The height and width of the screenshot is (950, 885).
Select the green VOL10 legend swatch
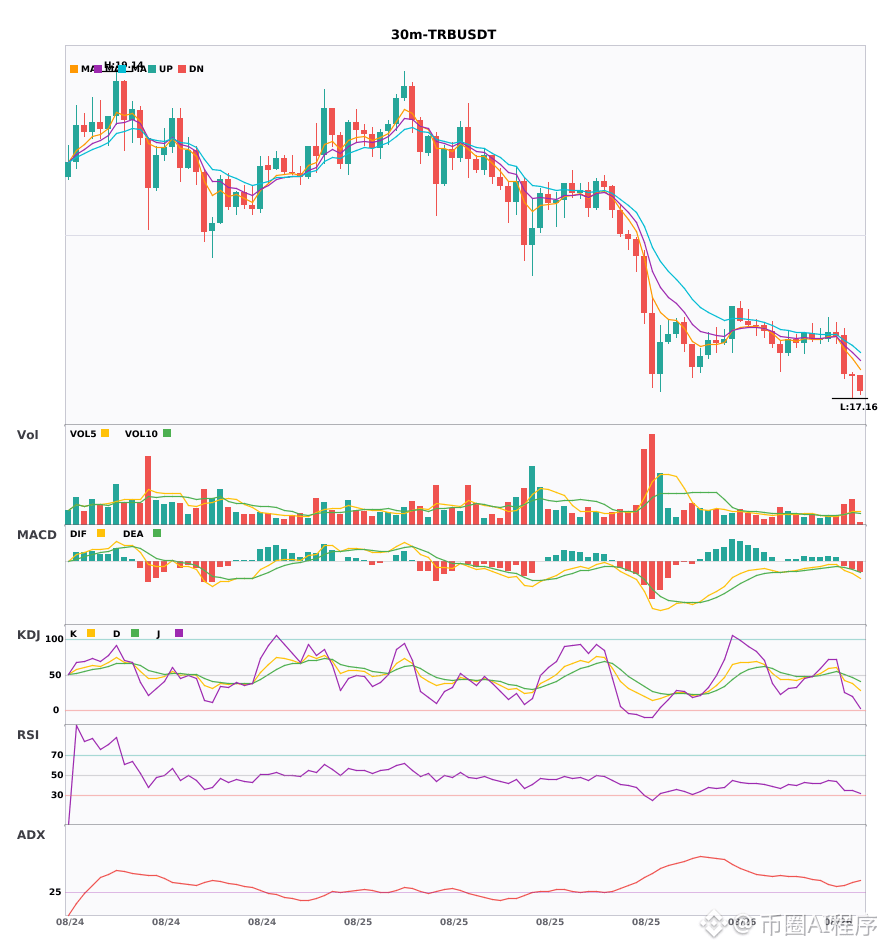click(167, 433)
